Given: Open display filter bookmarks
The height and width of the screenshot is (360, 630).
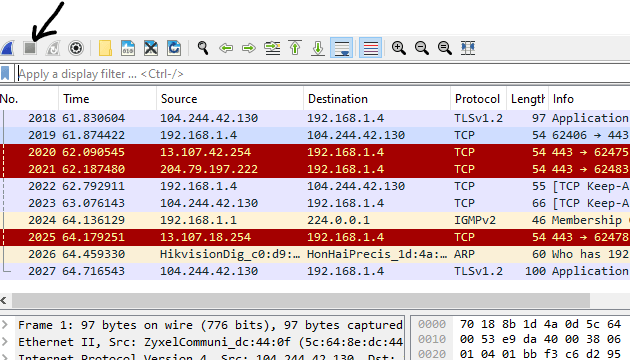Looking at the screenshot, I should [5, 74].
